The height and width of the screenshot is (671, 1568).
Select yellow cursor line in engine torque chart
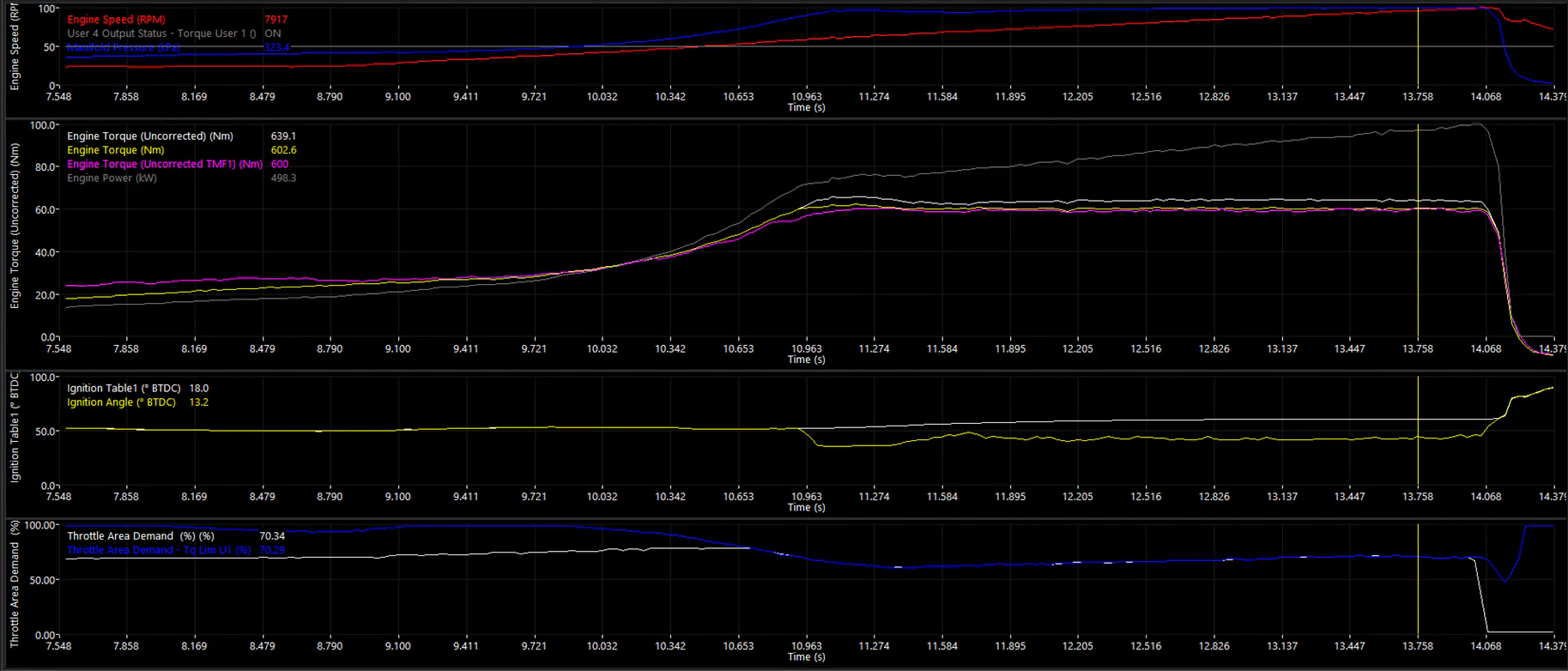1418,231
